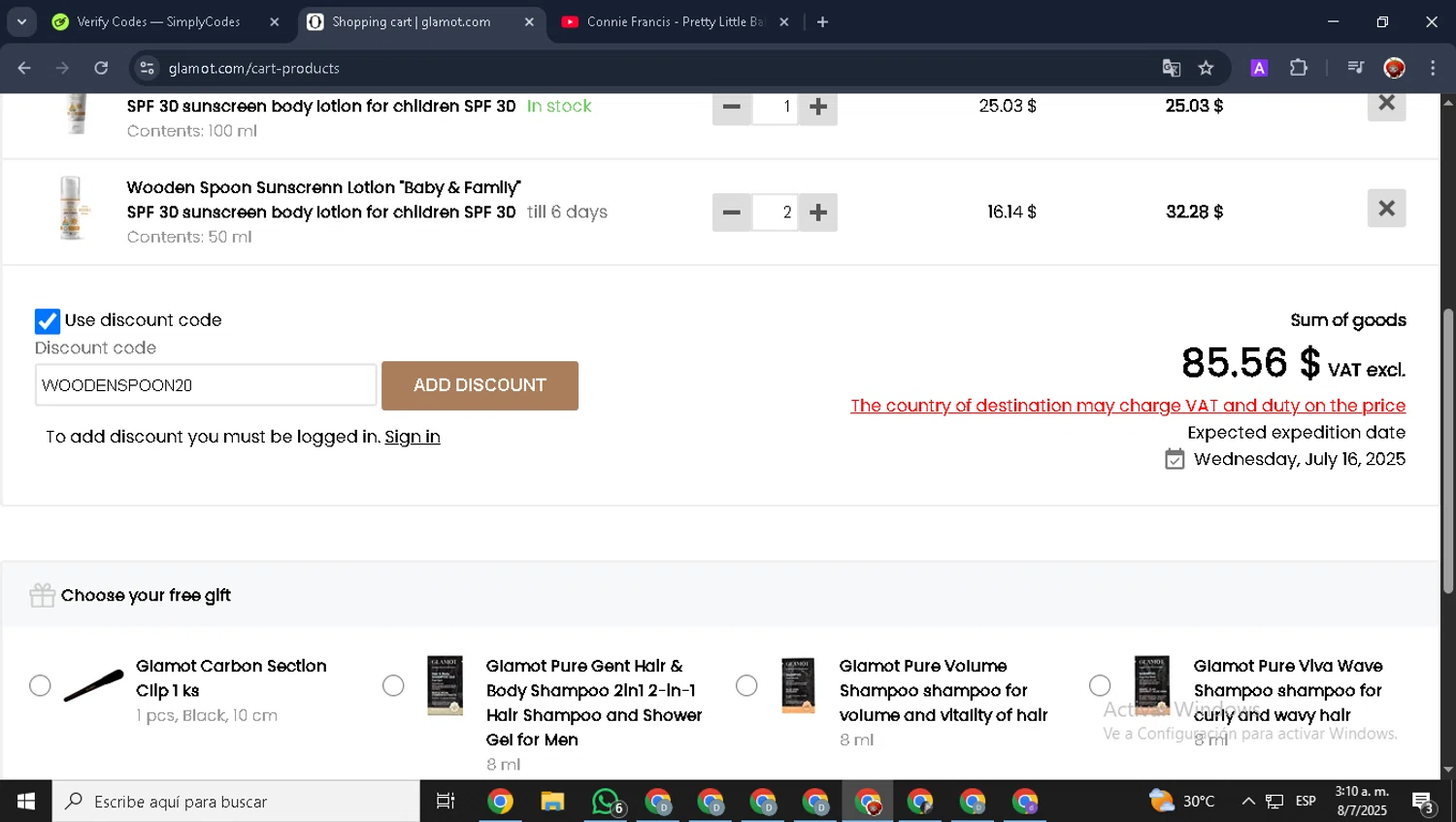Open a new browser tab
The image size is (1456, 822).
[x=822, y=21]
